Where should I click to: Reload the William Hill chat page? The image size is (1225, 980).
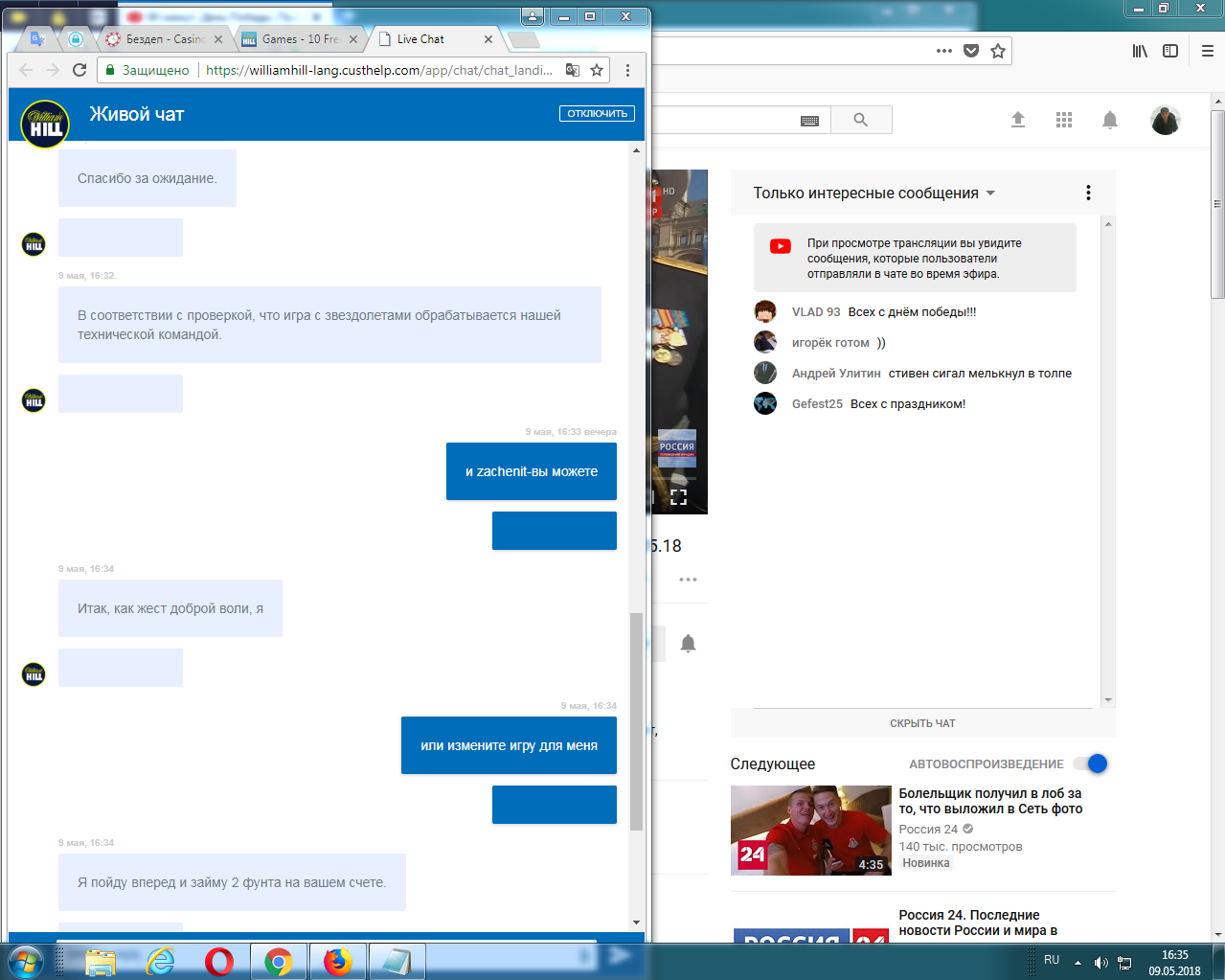(79, 70)
